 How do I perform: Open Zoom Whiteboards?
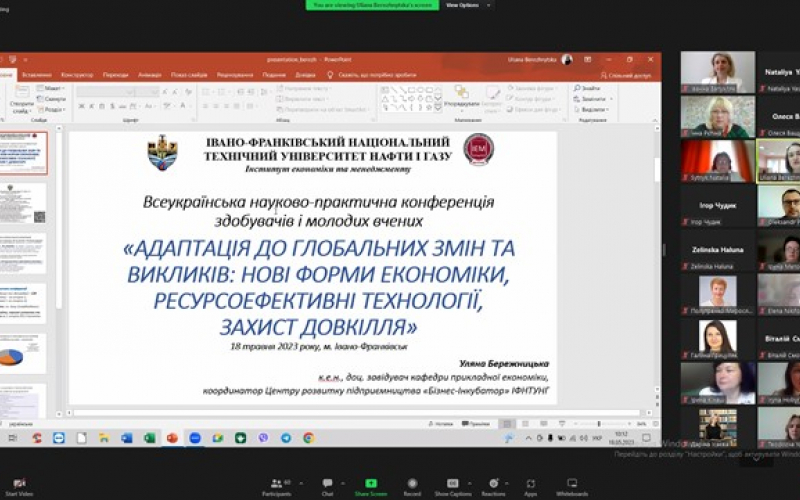click(x=572, y=486)
